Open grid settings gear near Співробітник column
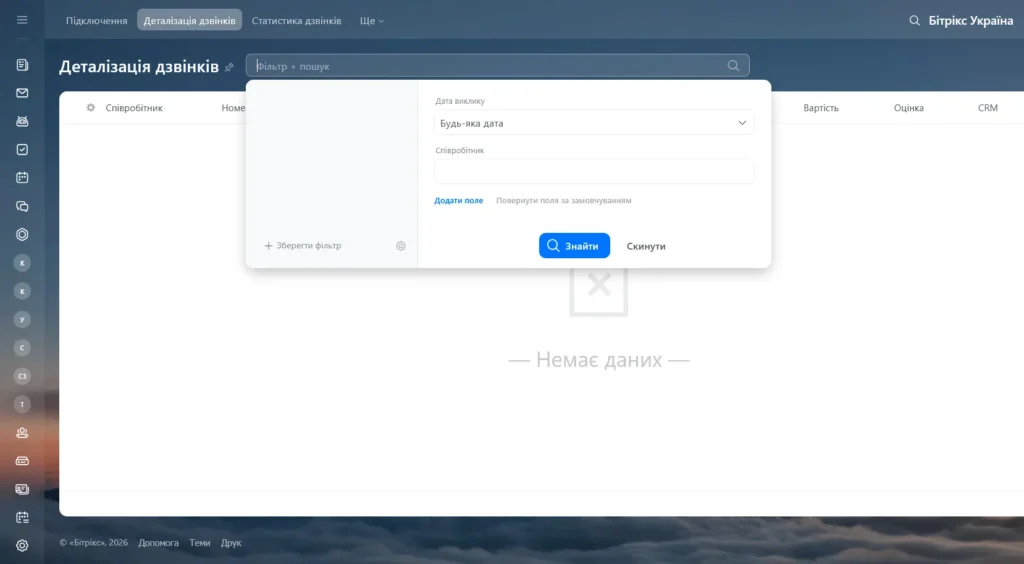Viewport: 1024px width, 564px height. (x=91, y=108)
